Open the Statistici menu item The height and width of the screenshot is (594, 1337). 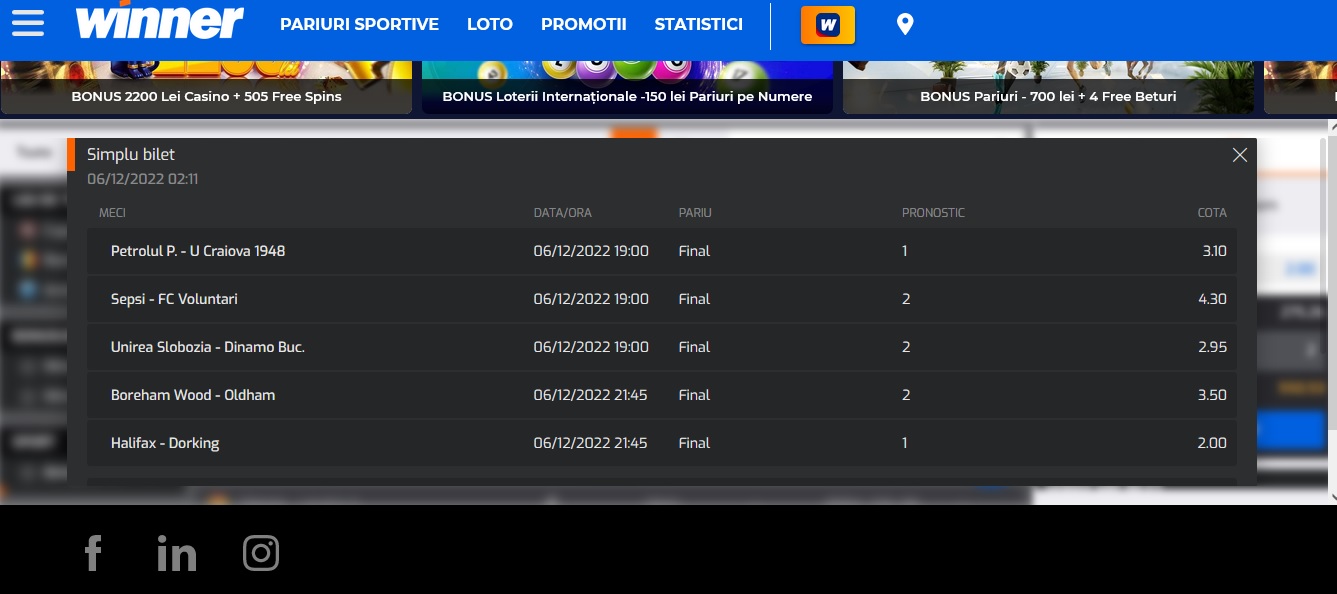tap(698, 25)
